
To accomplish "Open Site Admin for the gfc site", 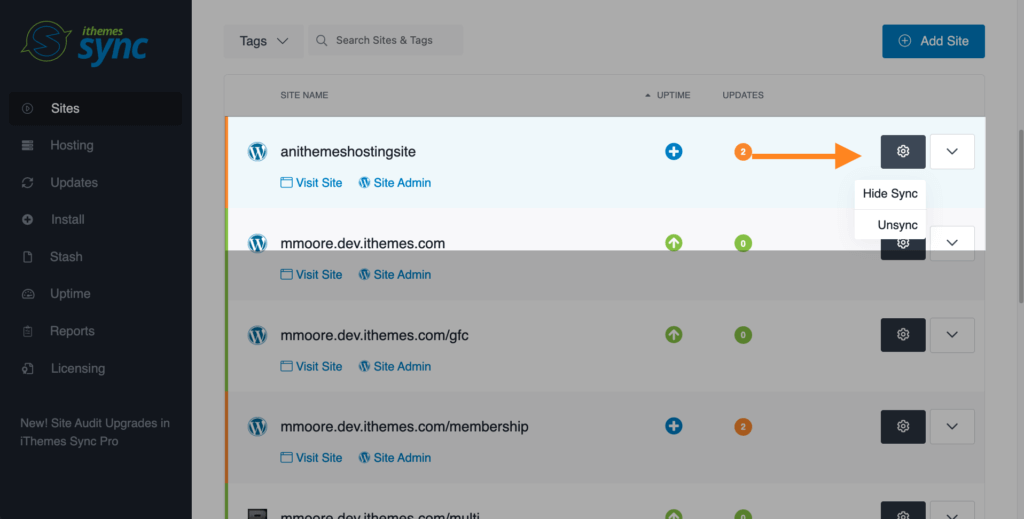I will click(x=394, y=367).
